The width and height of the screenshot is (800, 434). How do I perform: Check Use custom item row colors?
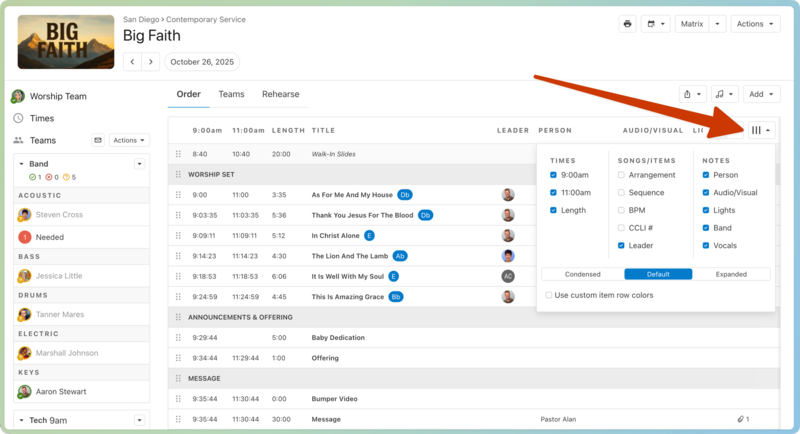coord(549,295)
